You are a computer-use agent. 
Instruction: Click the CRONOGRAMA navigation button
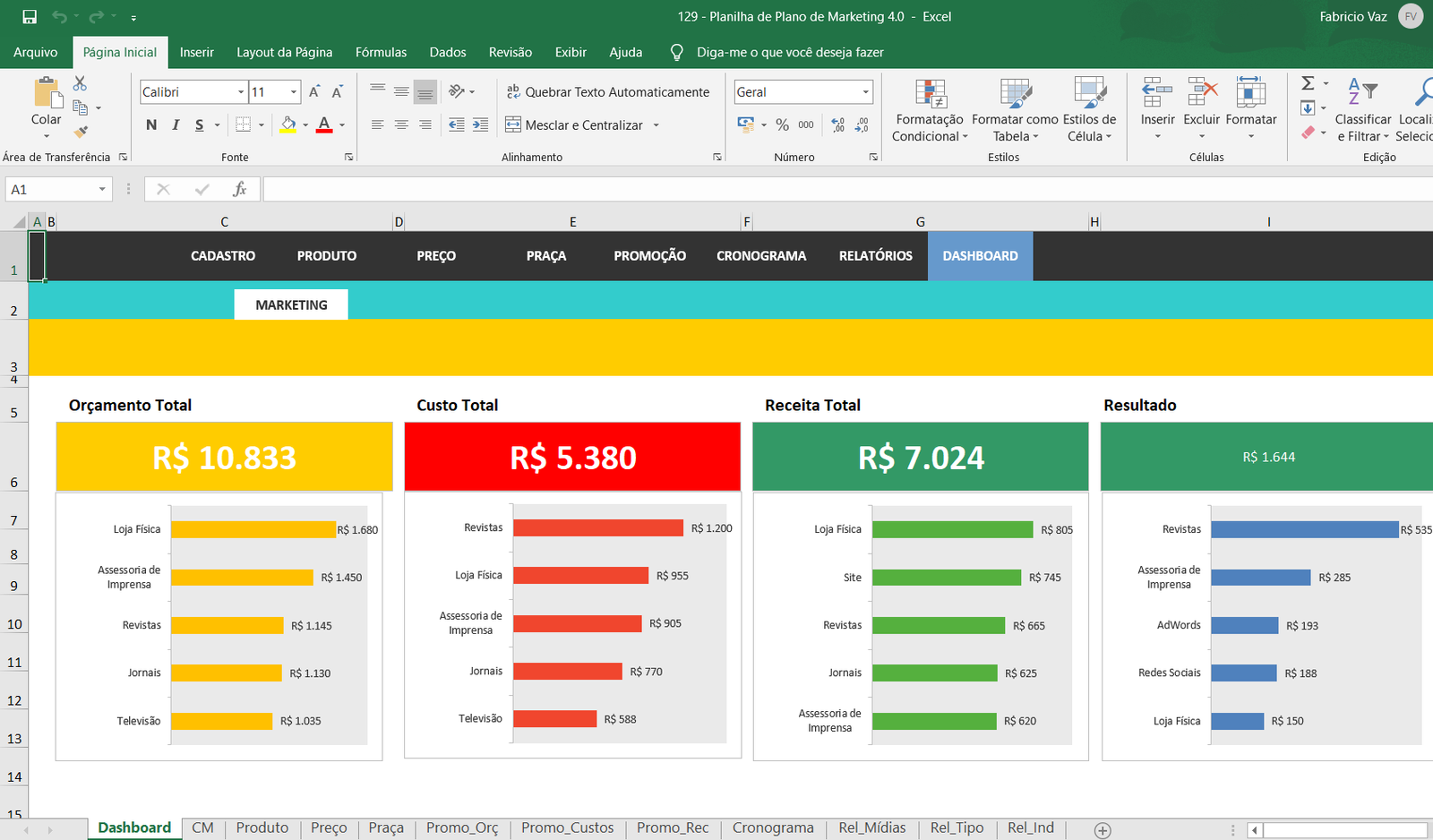[x=761, y=256]
